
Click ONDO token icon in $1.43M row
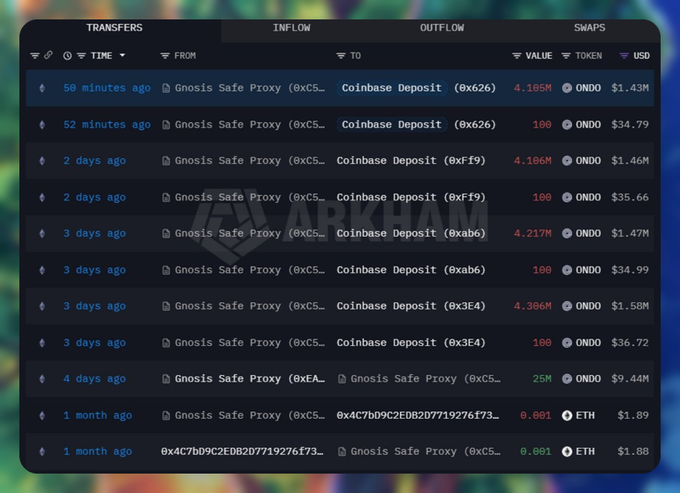567,88
